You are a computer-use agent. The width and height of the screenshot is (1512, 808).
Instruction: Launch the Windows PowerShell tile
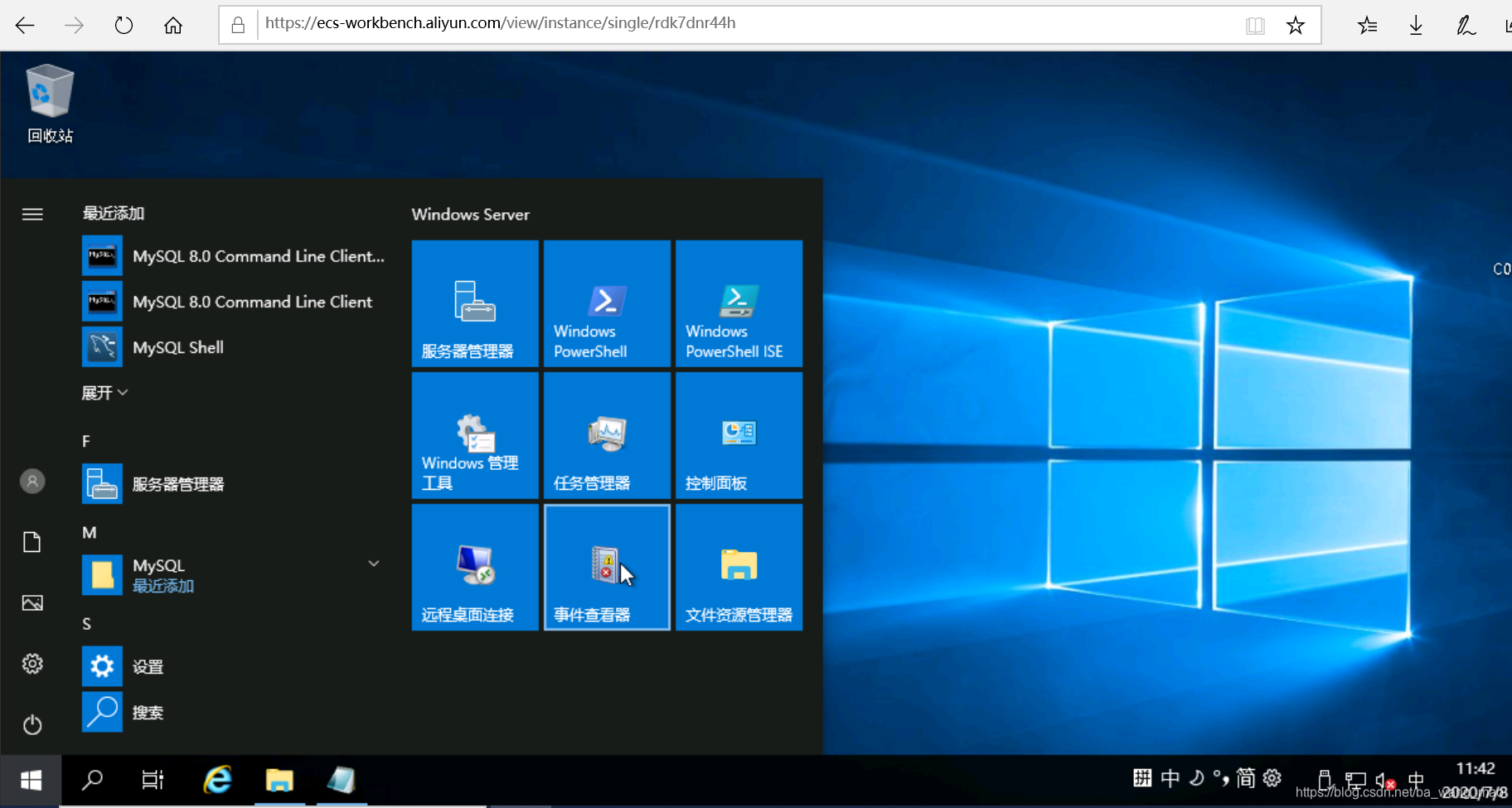[x=607, y=303]
